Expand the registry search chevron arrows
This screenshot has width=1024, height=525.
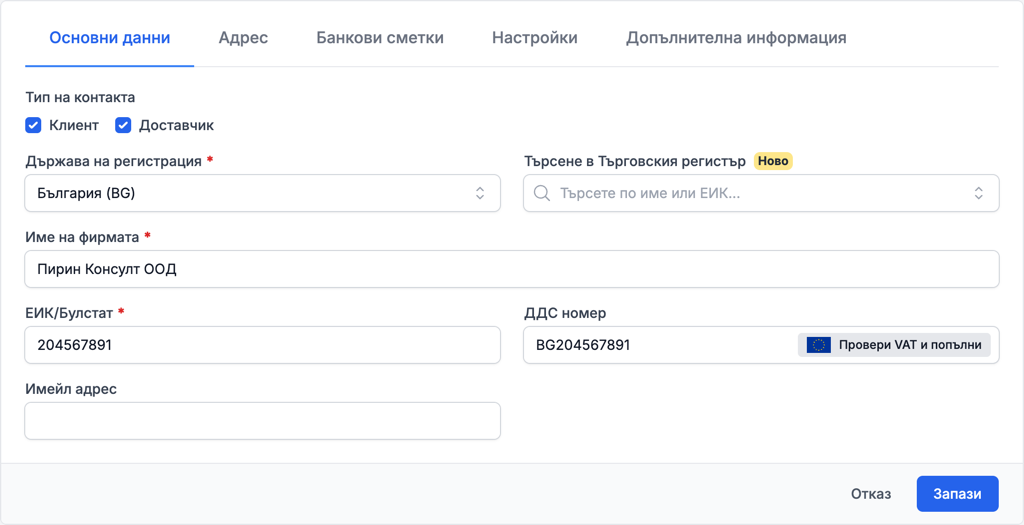[x=978, y=193]
